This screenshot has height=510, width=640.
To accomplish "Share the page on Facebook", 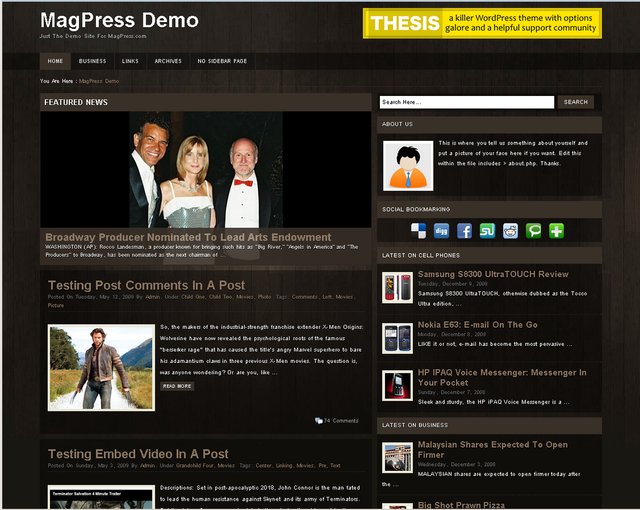I will (464, 231).
